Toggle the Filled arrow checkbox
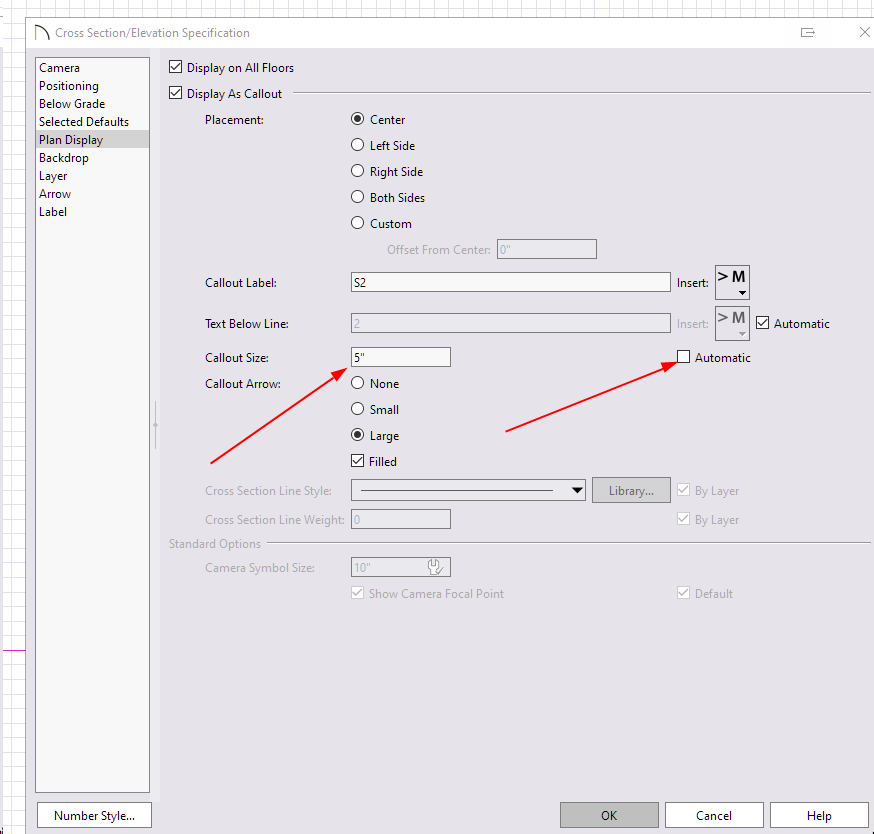This screenshot has height=834, width=874. (x=358, y=461)
